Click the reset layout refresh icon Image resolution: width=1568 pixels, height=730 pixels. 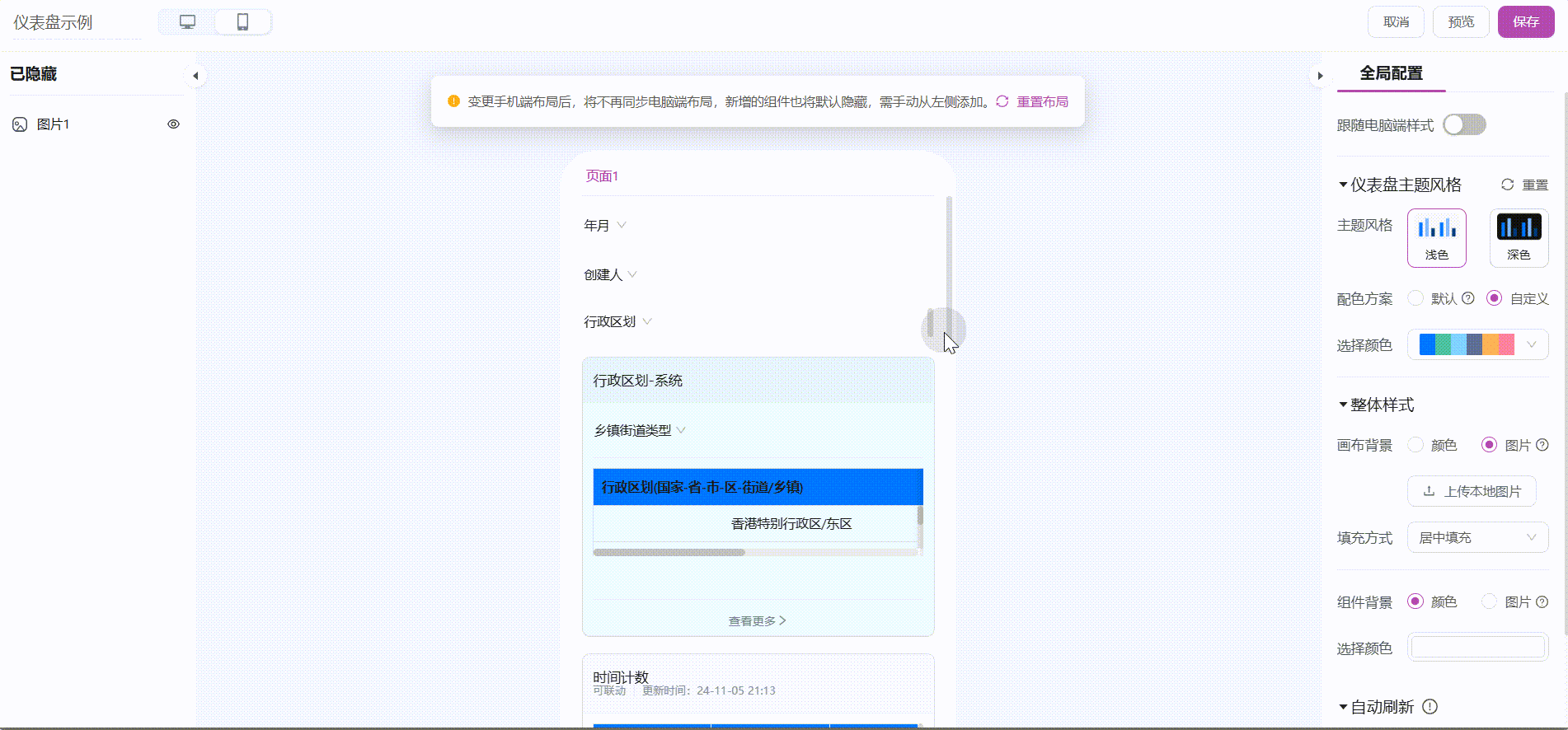point(1002,101)
